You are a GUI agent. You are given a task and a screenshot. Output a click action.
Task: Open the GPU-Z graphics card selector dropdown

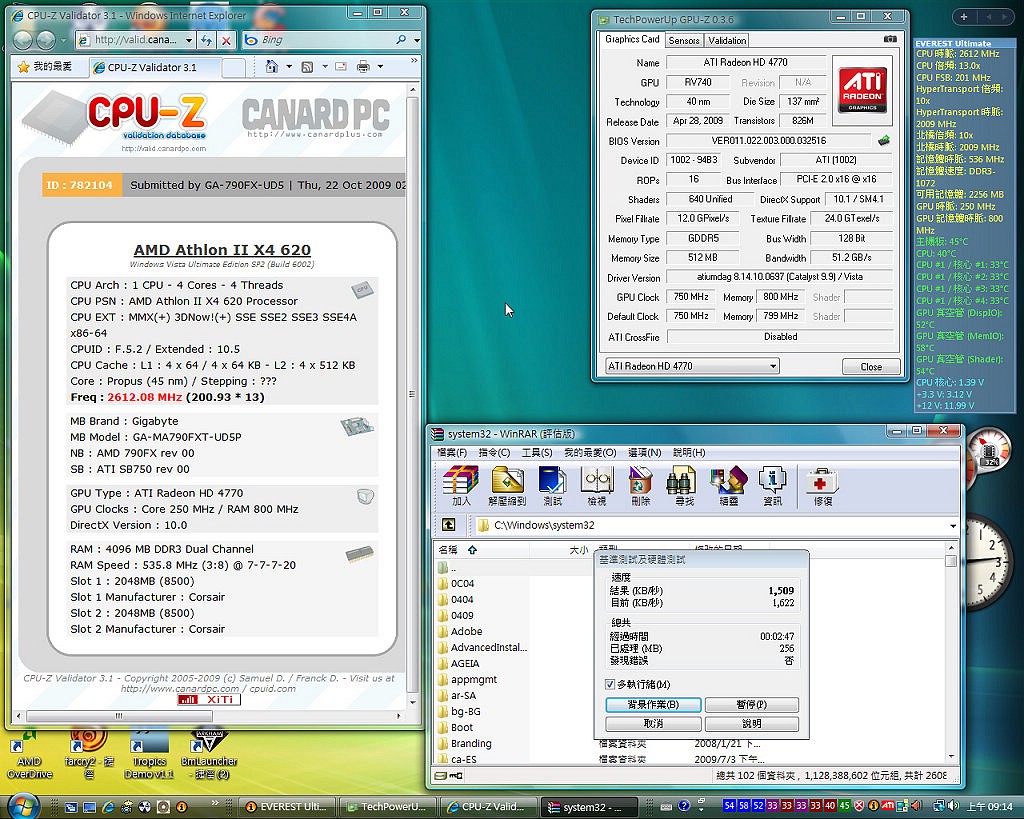692,366
